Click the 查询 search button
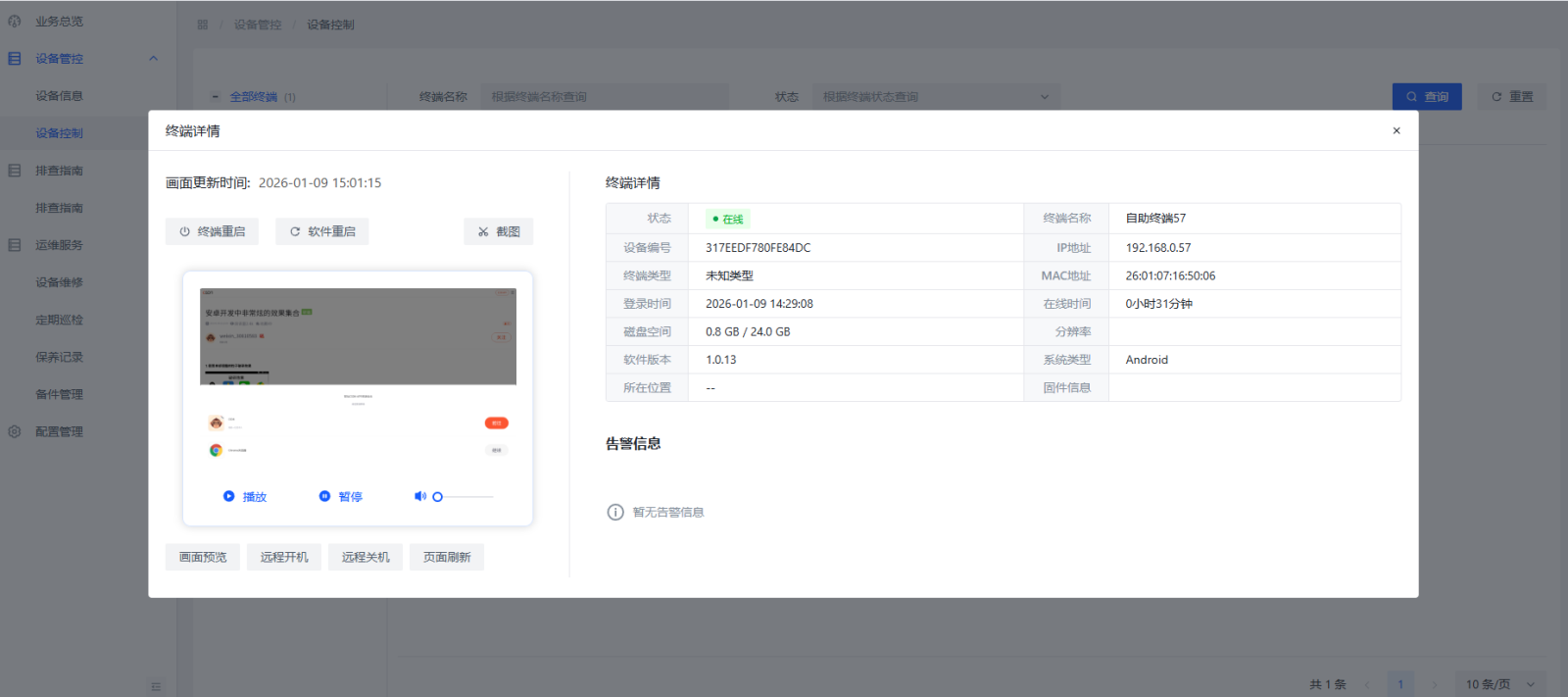This screenshot has width=1568, height=697. (1427, 96)
